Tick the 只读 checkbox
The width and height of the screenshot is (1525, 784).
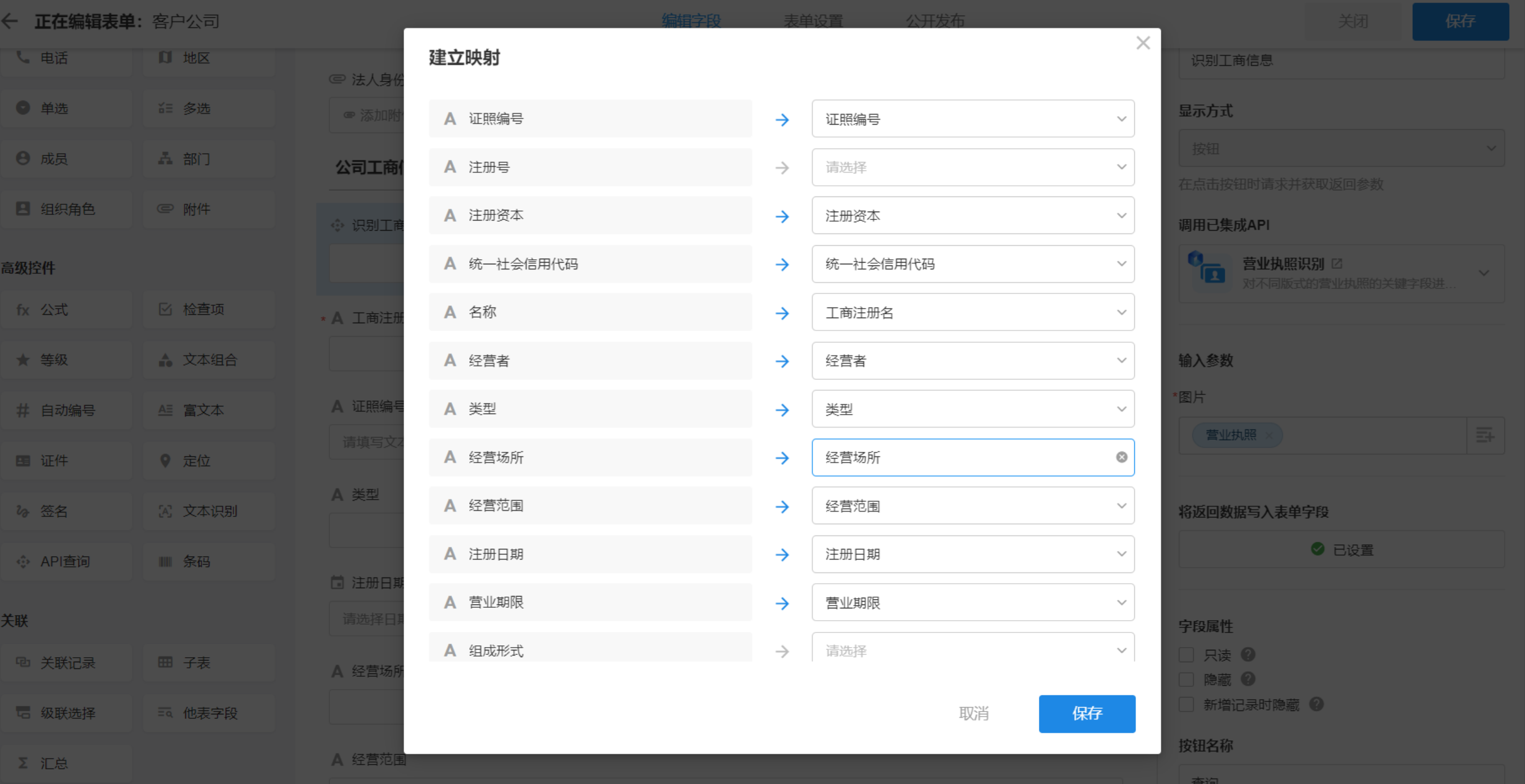tap(1186, 654)
